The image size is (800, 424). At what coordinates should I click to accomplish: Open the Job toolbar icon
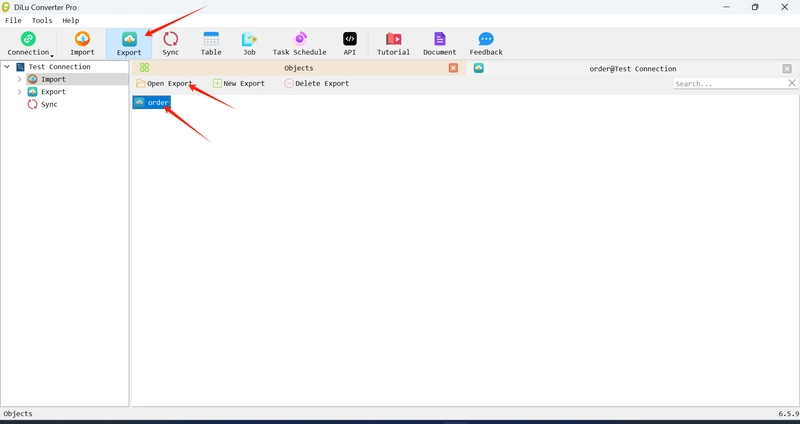pyautogui.click(x=249, y=43)
